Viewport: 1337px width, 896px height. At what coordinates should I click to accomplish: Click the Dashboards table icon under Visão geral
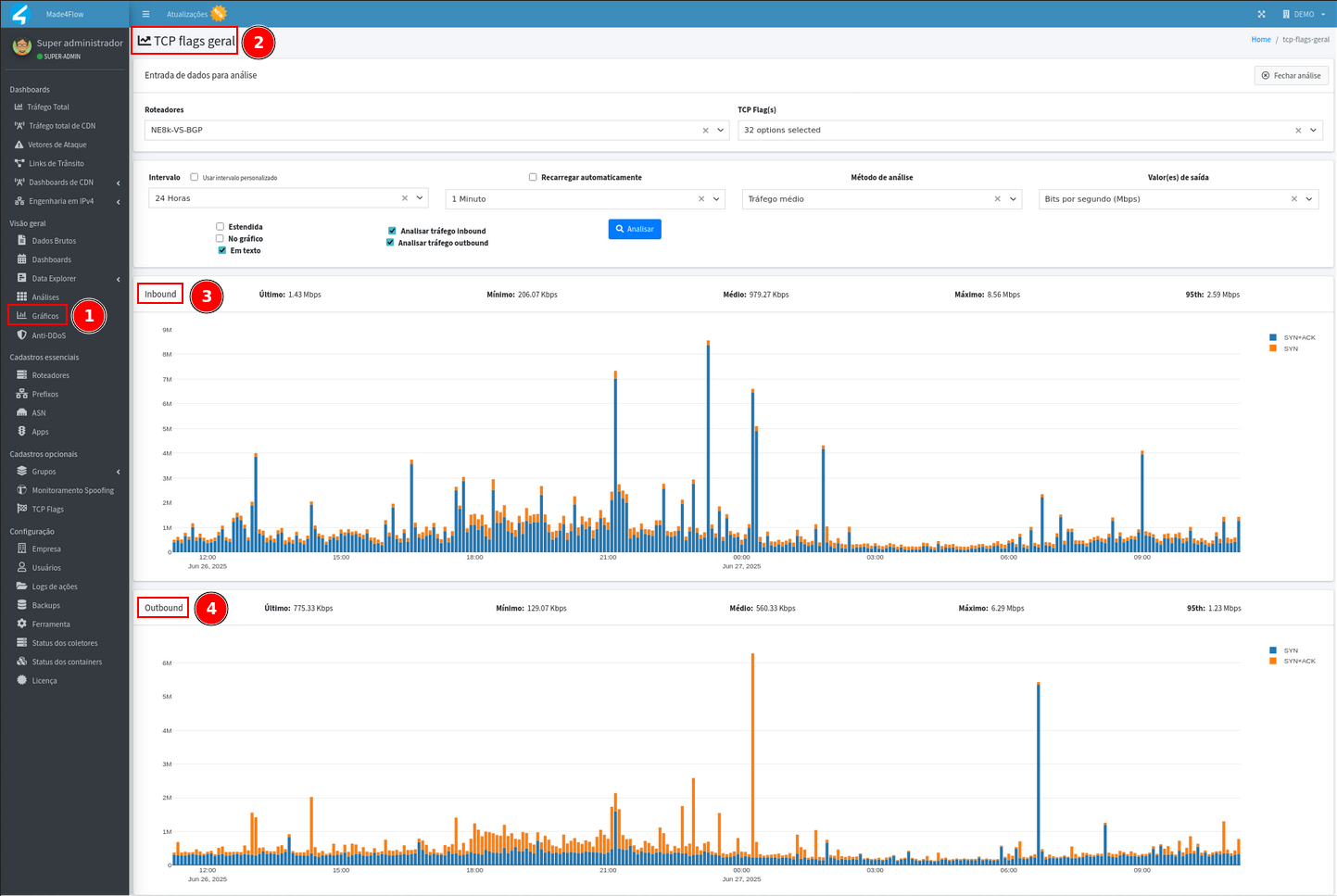tap(22, 259)
